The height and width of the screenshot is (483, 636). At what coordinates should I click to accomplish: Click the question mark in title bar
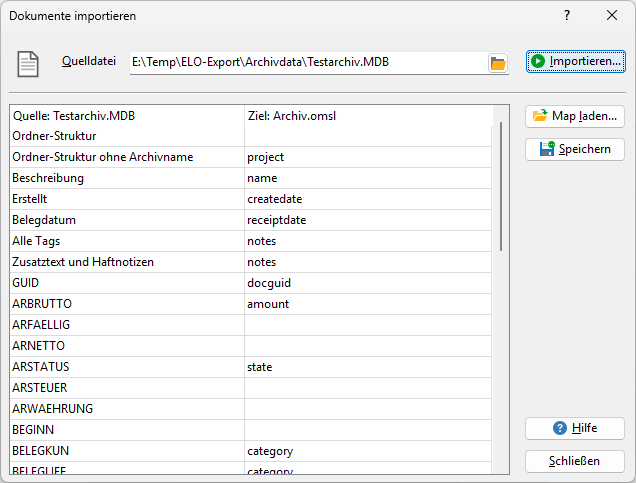[566, 16]
